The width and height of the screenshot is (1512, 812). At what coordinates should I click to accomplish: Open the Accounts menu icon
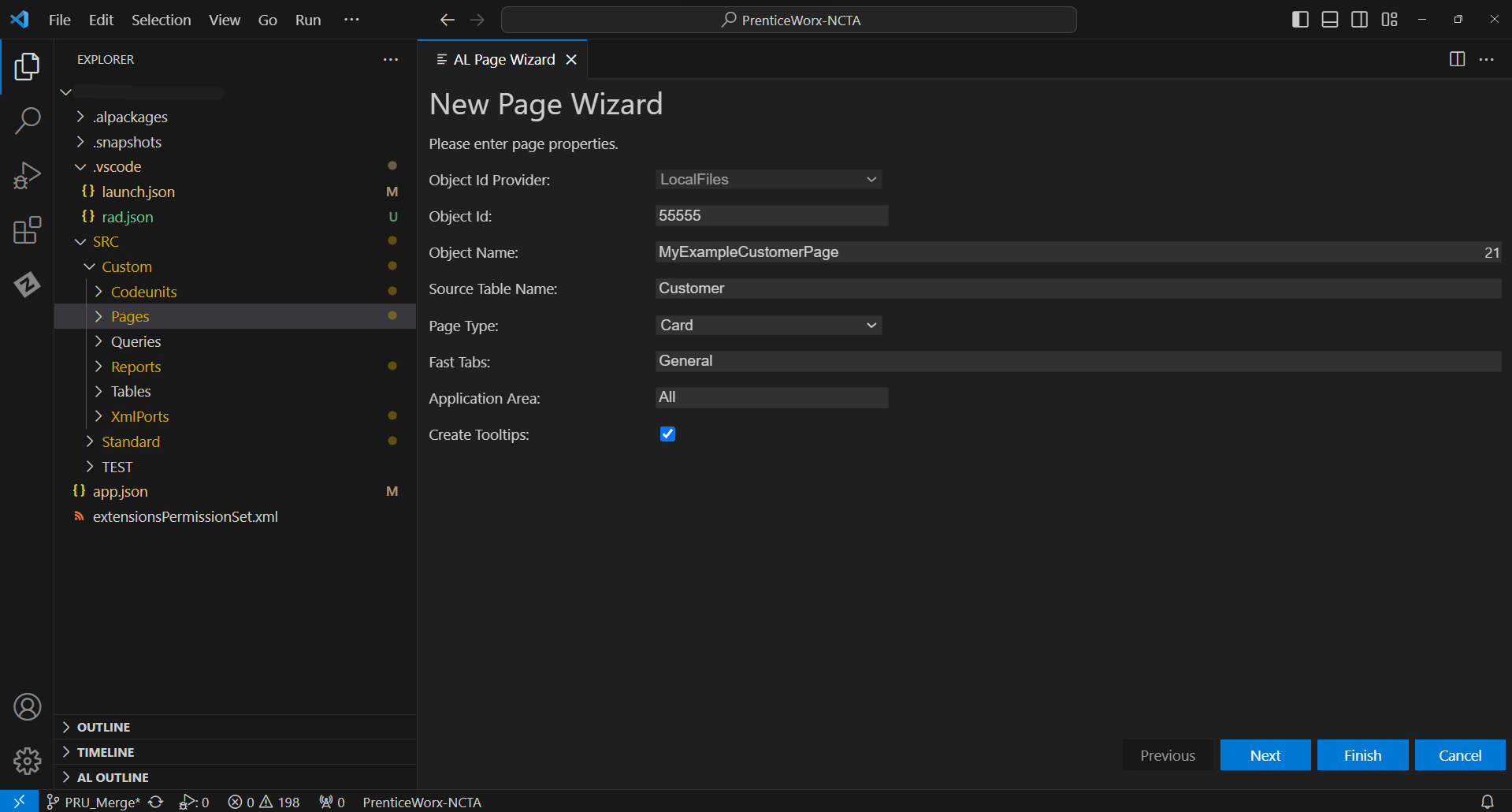tap(27, 707)
